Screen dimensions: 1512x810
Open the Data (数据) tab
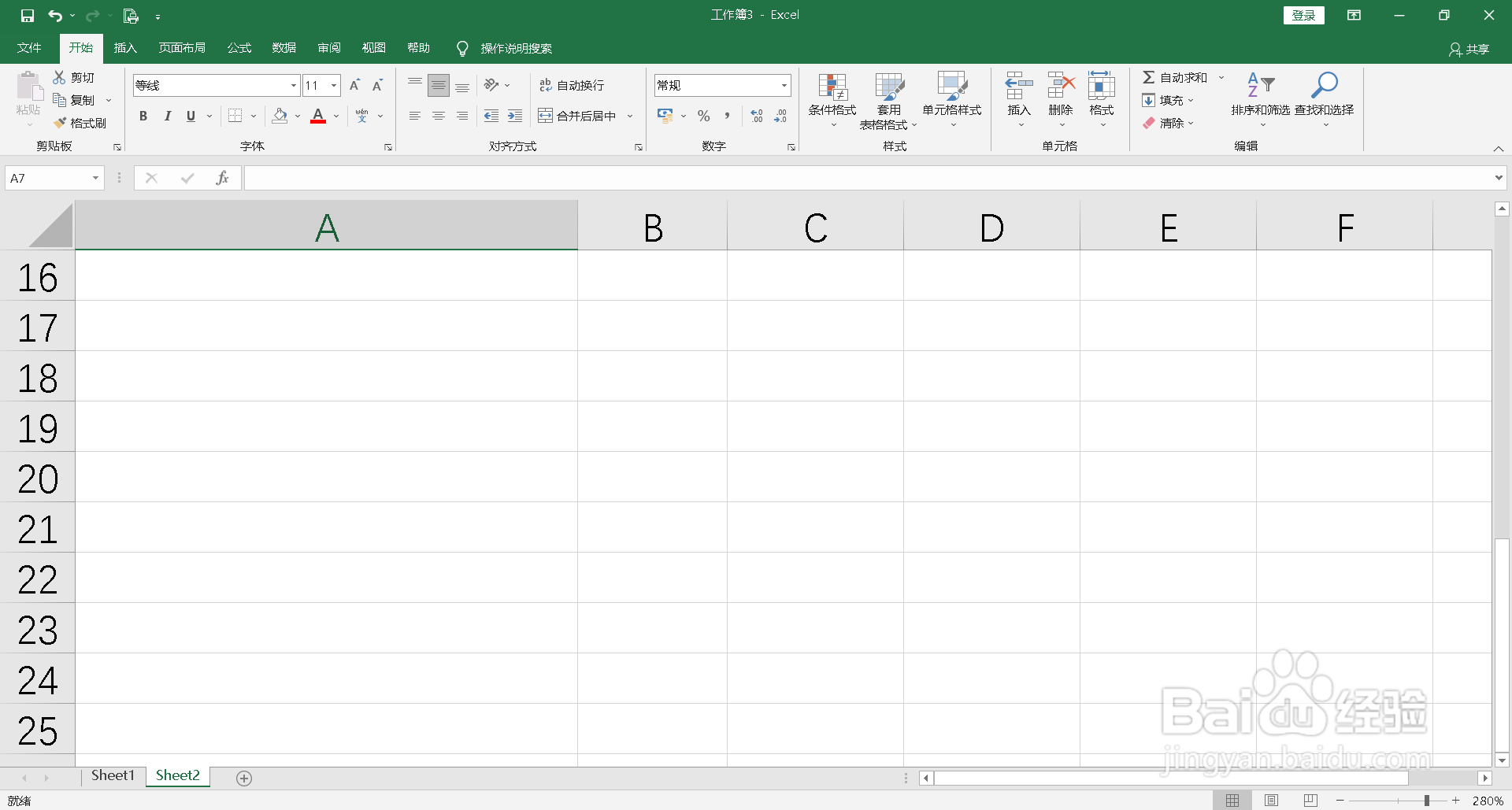tap(284, 48)
